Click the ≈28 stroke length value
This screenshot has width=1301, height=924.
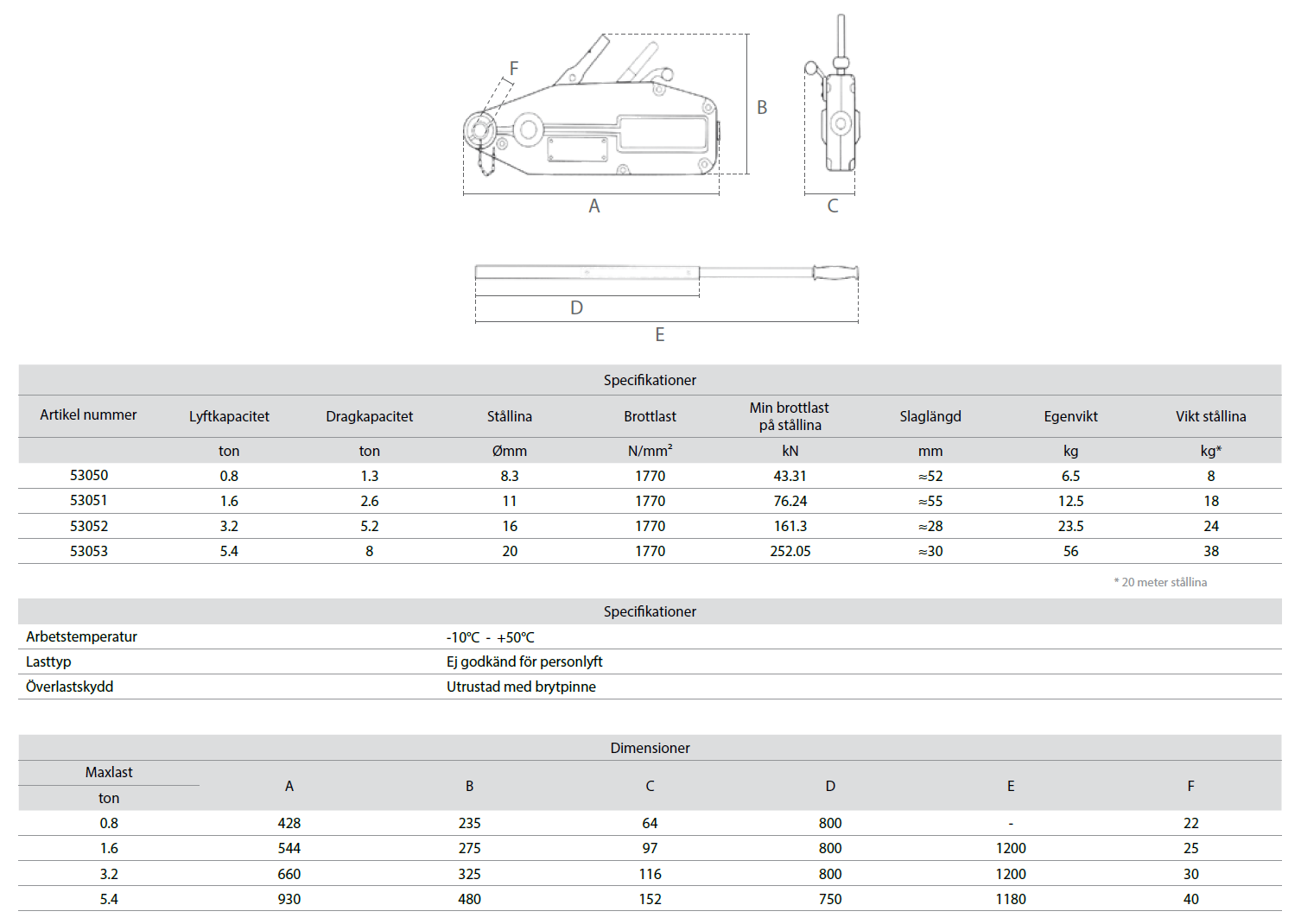pos(930,526)
